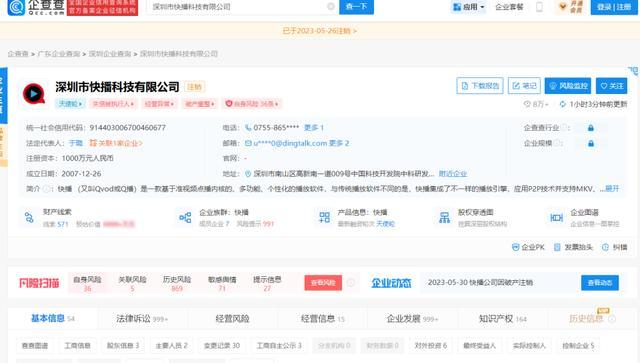Open 企业套餐 enterprise package link

[x=509, y=7]
